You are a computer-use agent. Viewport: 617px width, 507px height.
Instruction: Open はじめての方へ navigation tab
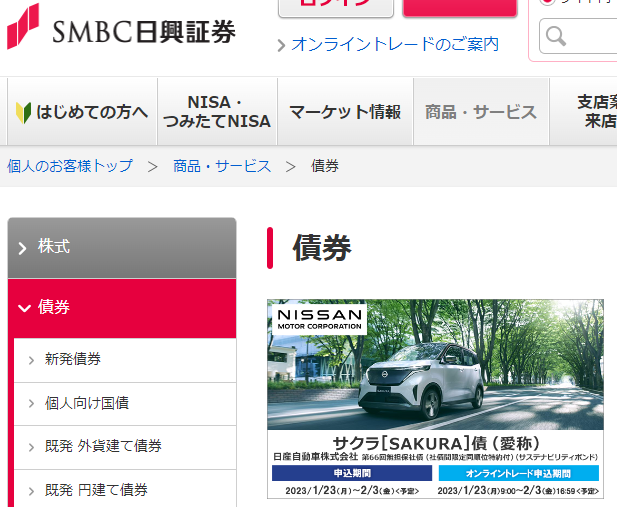point(82,112)
